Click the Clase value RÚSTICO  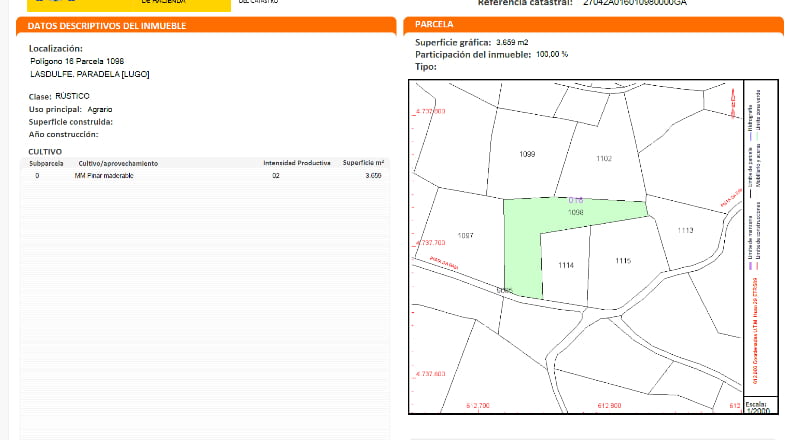point(72,96)
